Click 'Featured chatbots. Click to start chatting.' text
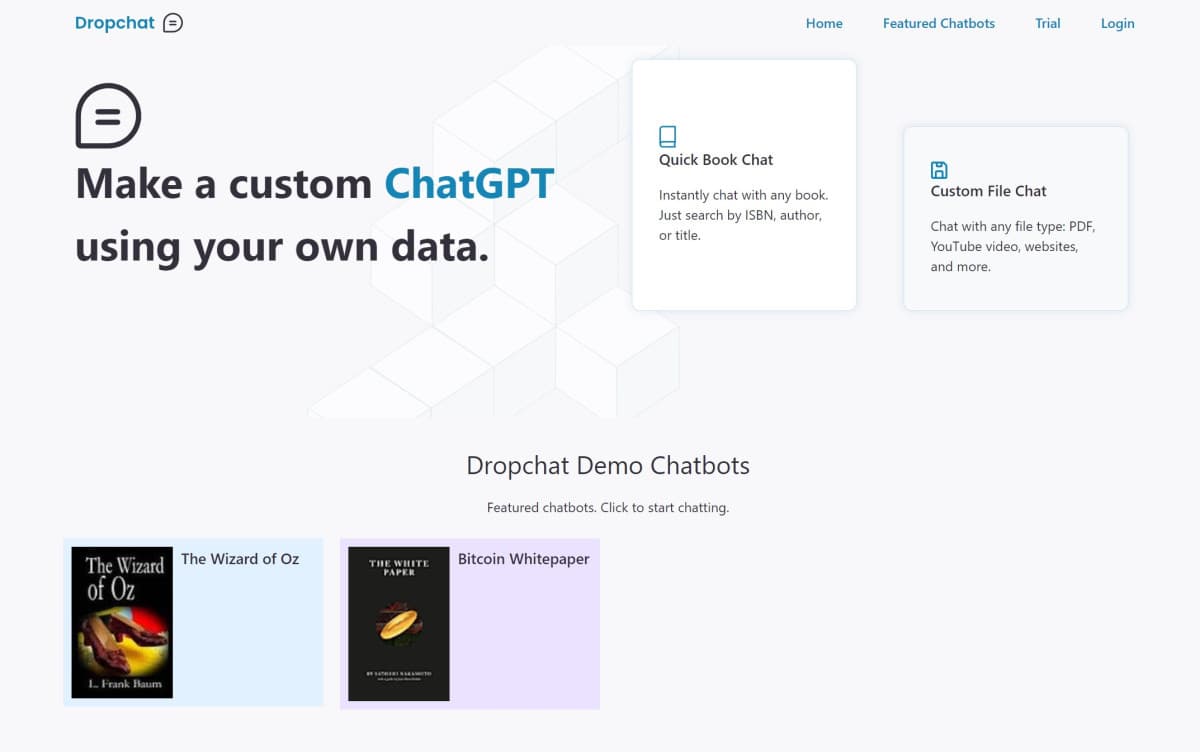The width and height of the screenshot is (1200, 752). (x=608, y=508)
